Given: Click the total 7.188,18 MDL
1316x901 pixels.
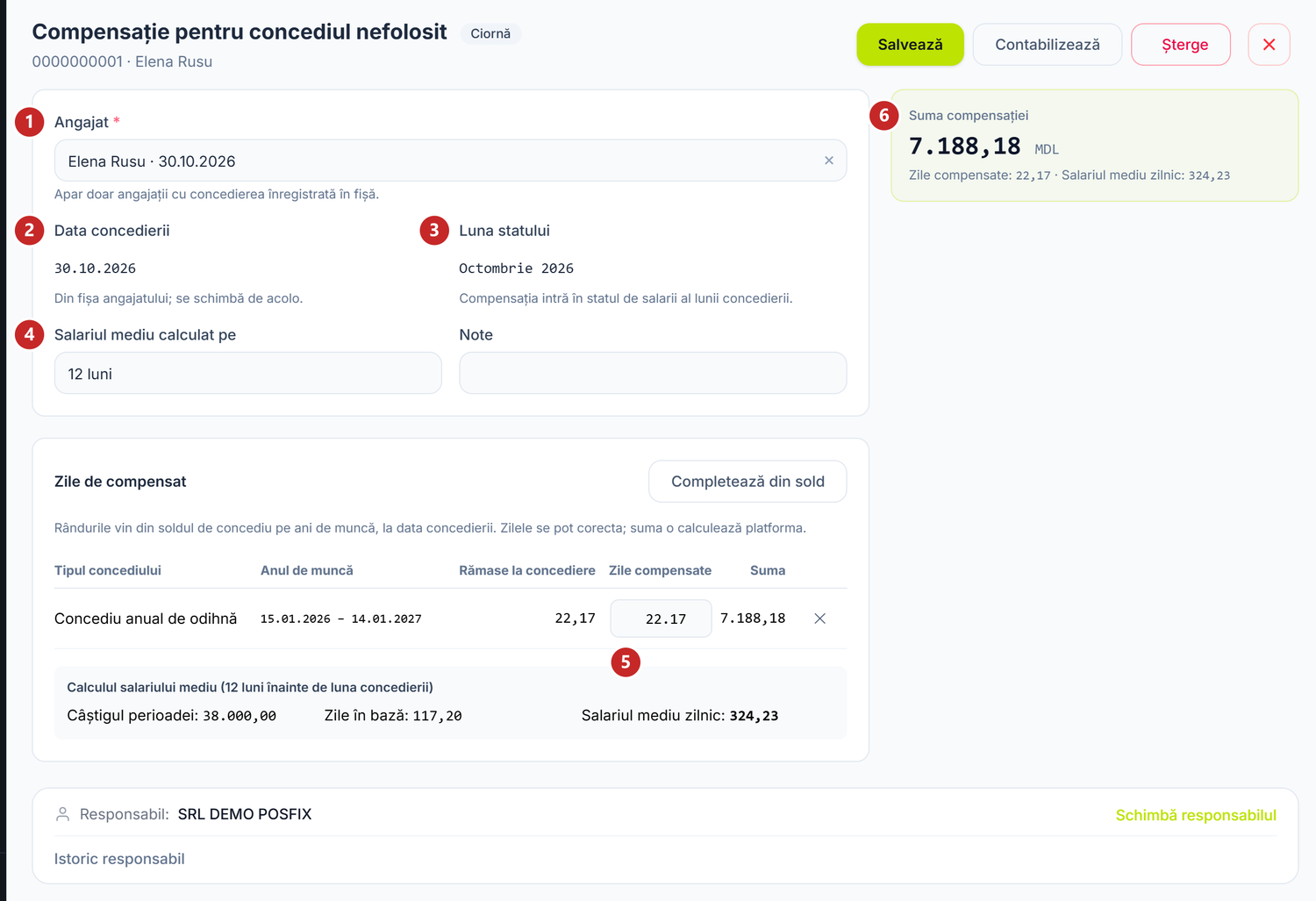Looking at the screenshot, I should click(x=983, y=146).
